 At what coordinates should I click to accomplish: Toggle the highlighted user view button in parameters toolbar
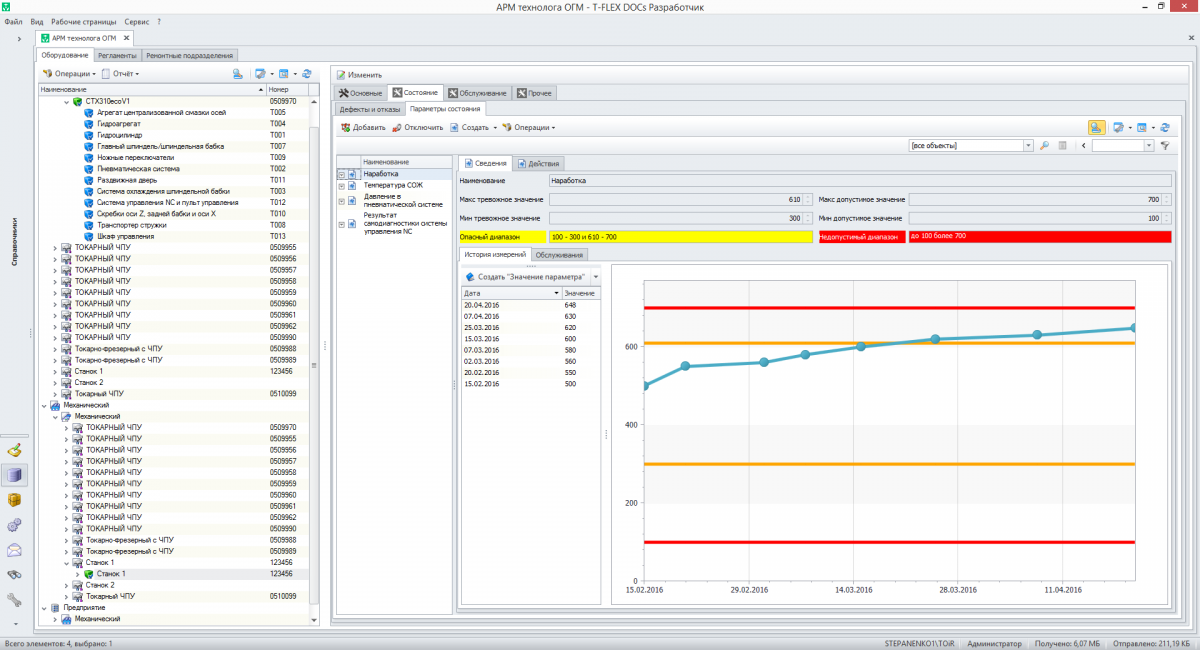coord(1096,128)
